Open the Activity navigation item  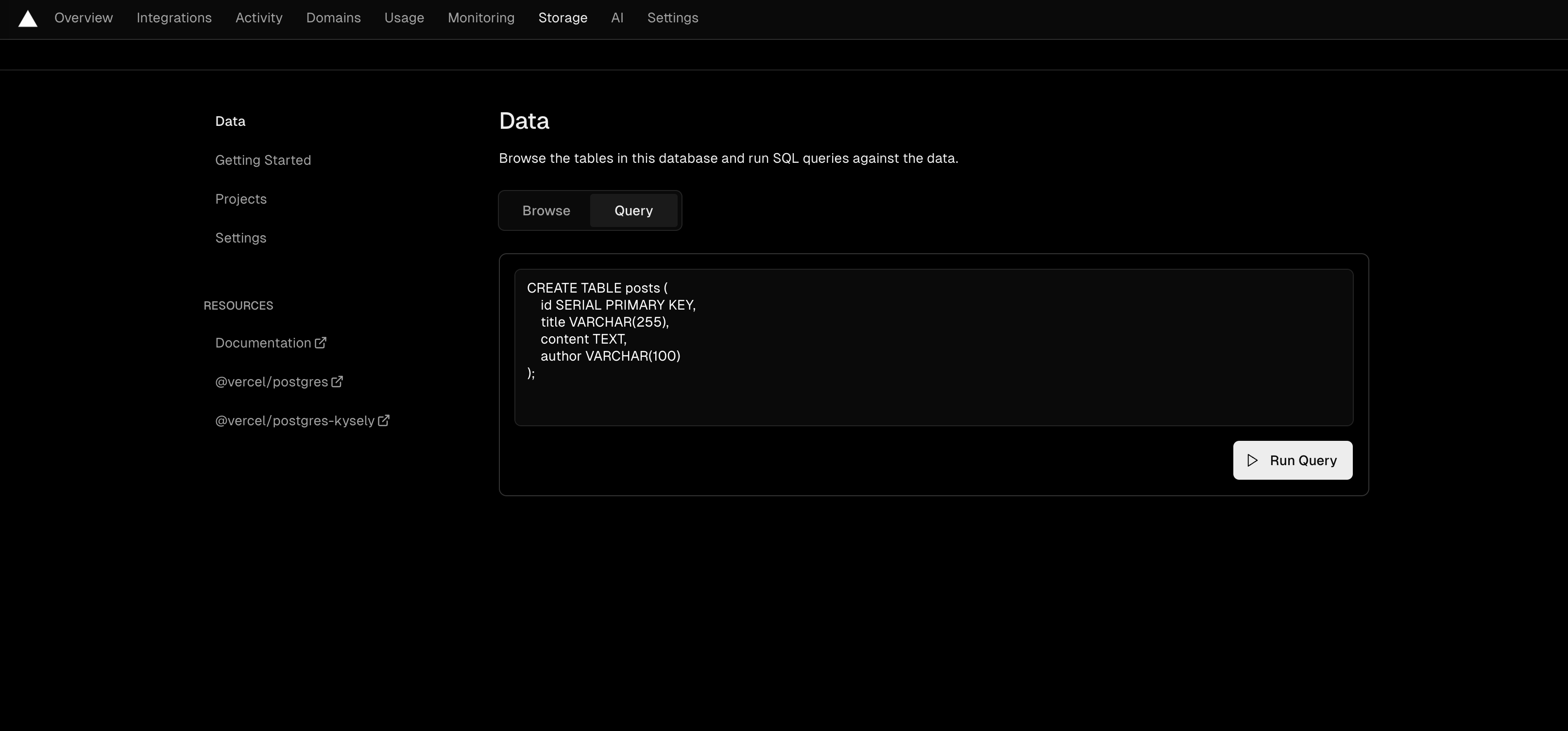pyautogui.click(x=259, y=18)
